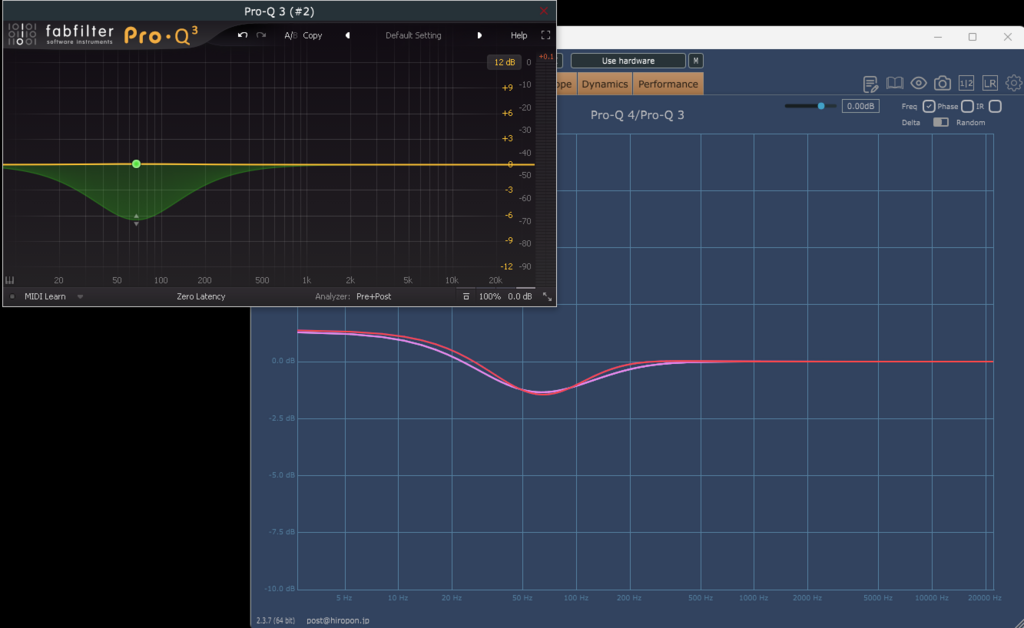Image resolution: width=1024 pixels, height=628 pixels.
Task: Click the MIDI Learn button
Action: pos(45,296)
